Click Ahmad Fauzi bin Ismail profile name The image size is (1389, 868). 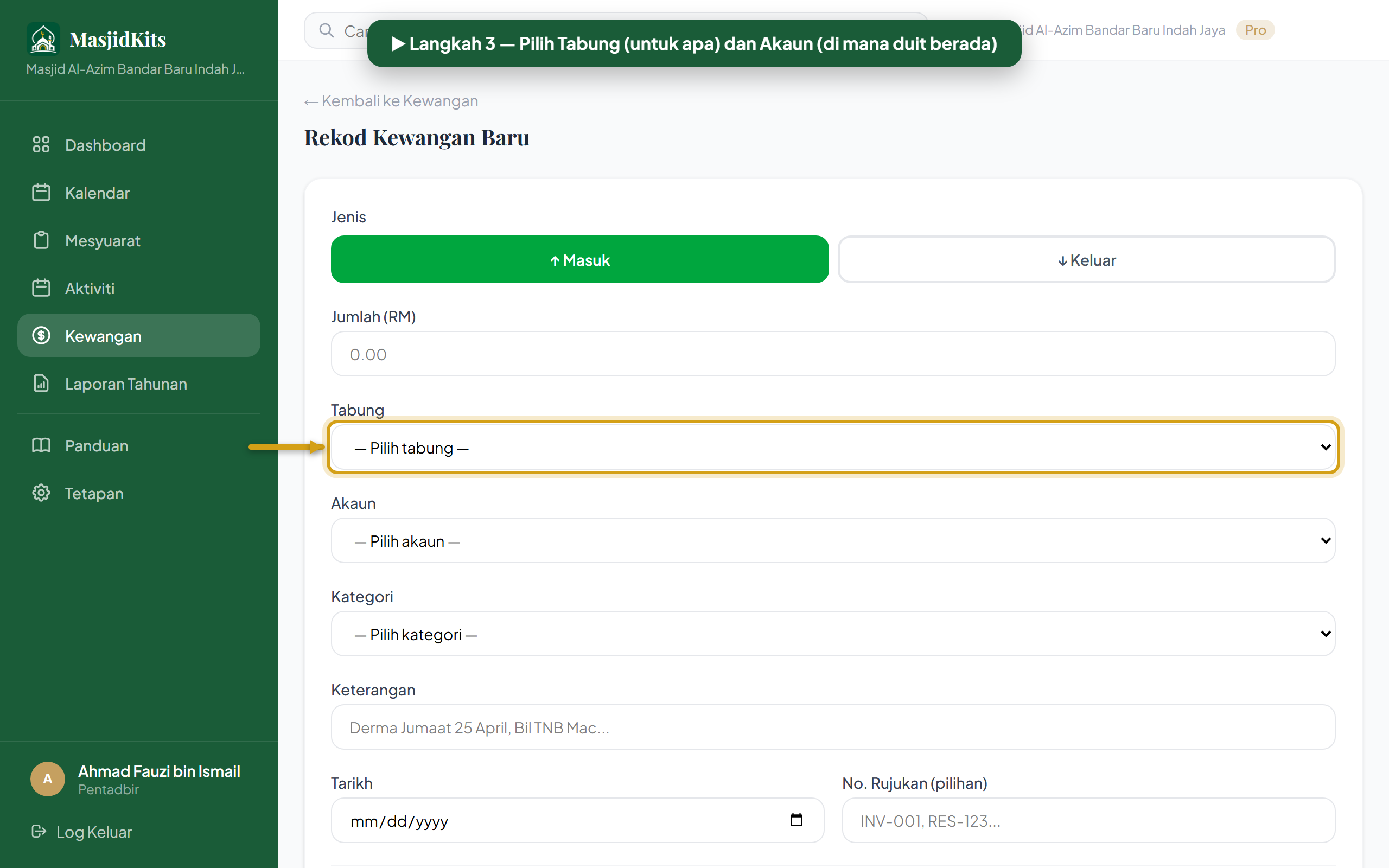tap(159, 771)
